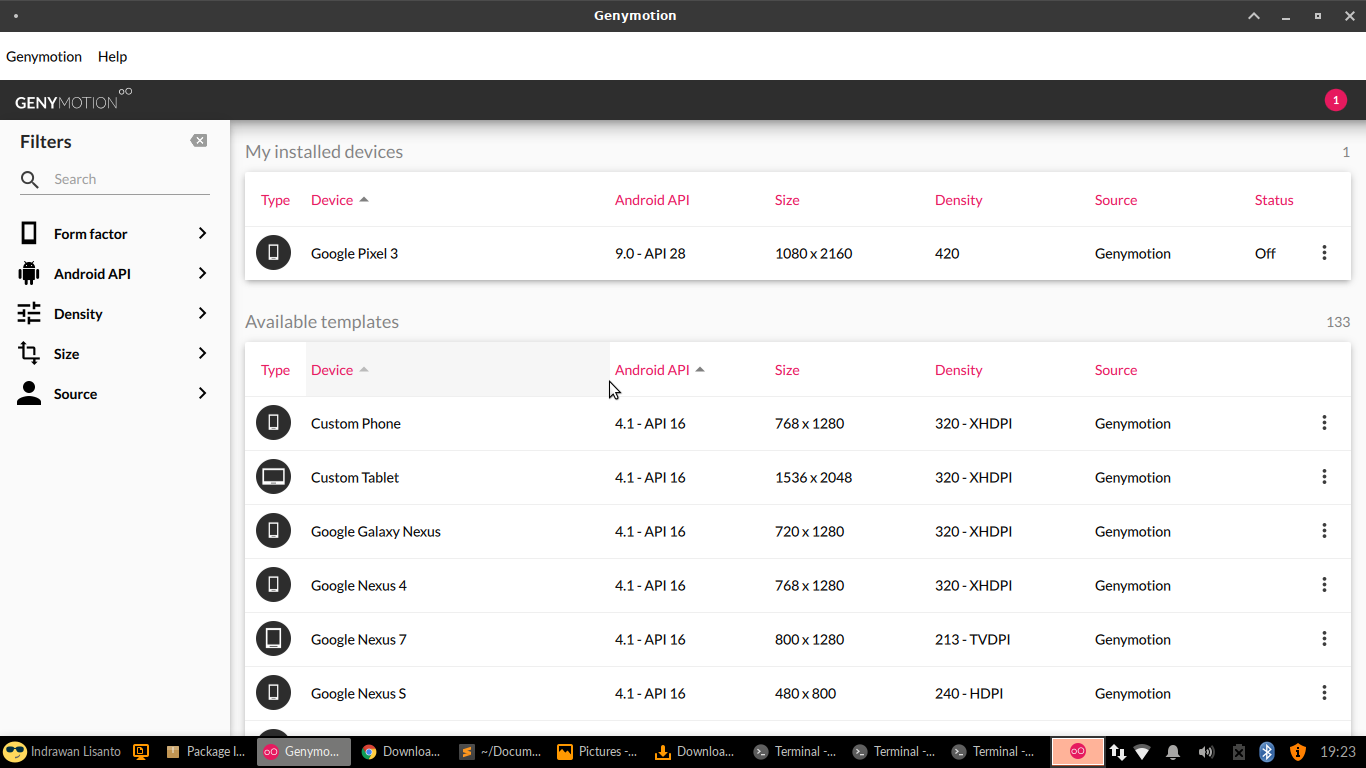Click the Google Nexus 4 type icon

click(x=273, y=585)
